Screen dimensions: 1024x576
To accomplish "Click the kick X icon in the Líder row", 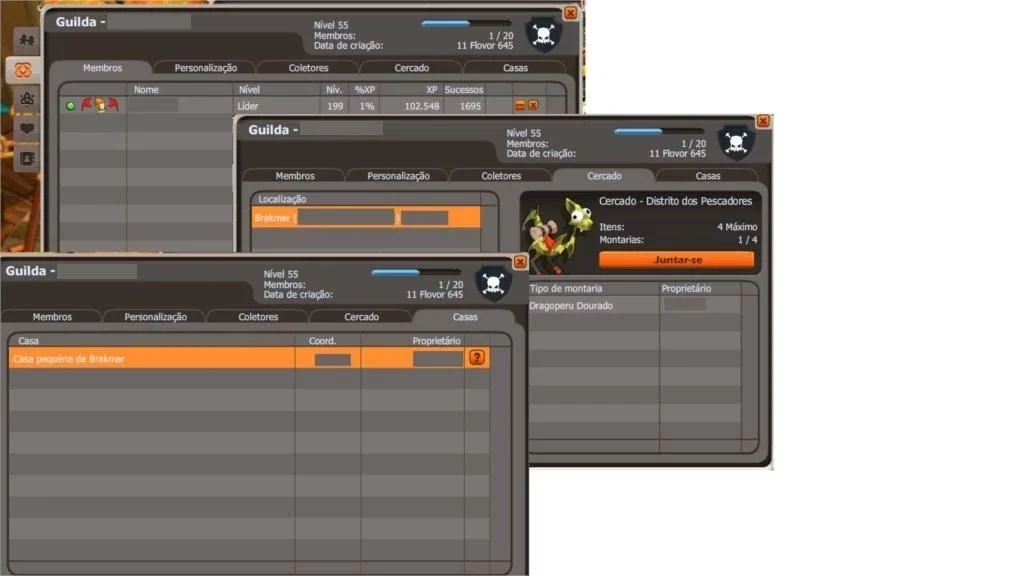I will (x=534, y=105).
